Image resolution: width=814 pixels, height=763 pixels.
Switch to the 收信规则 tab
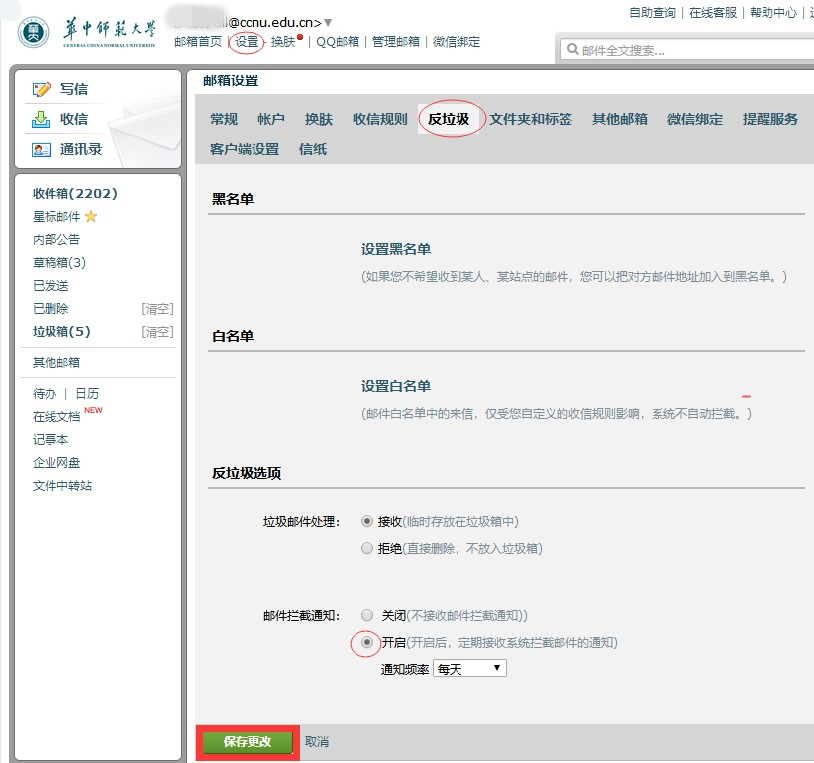(x=380, y=119)
